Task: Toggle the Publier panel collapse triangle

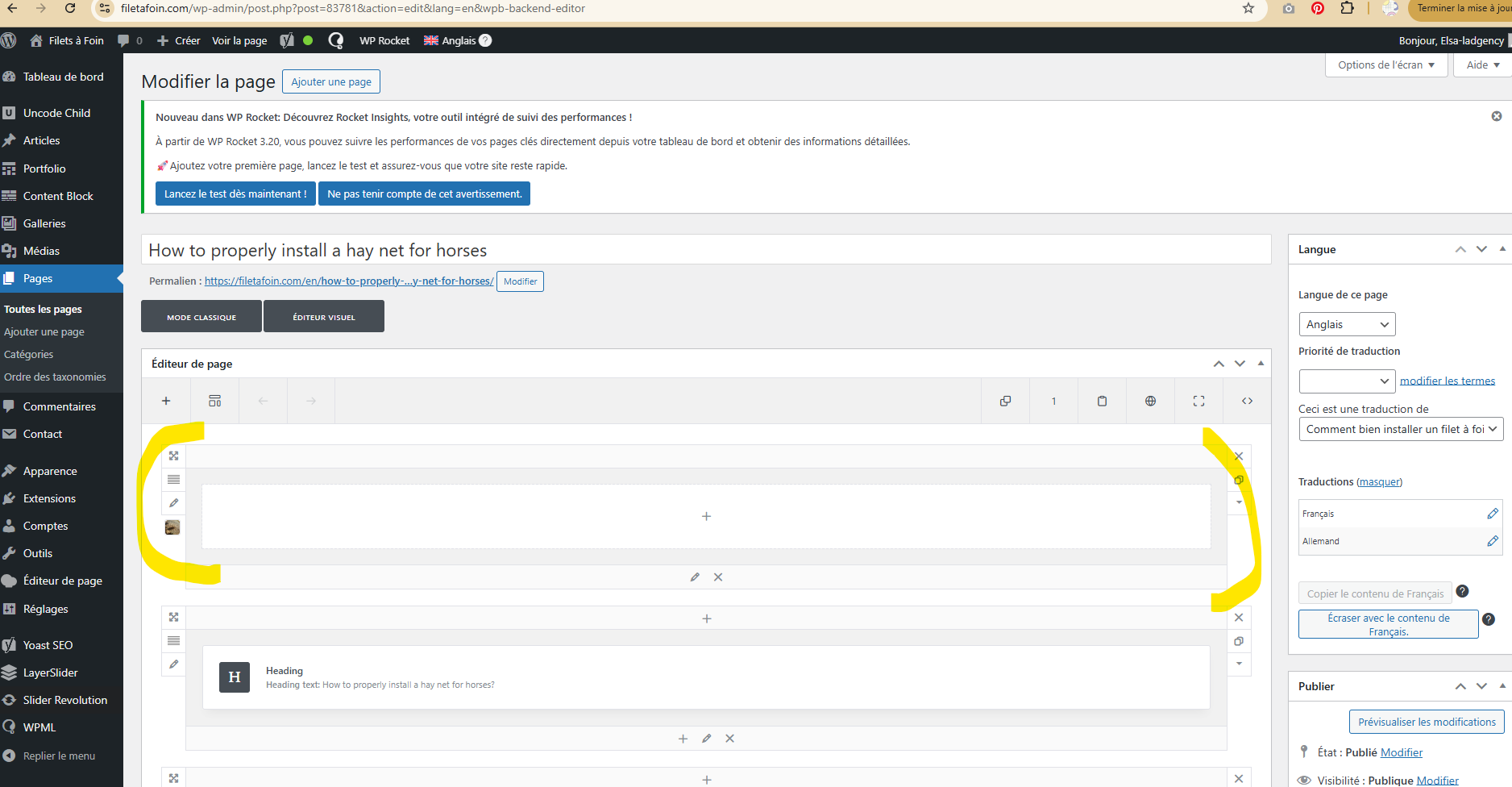Action: point(1502,686)
